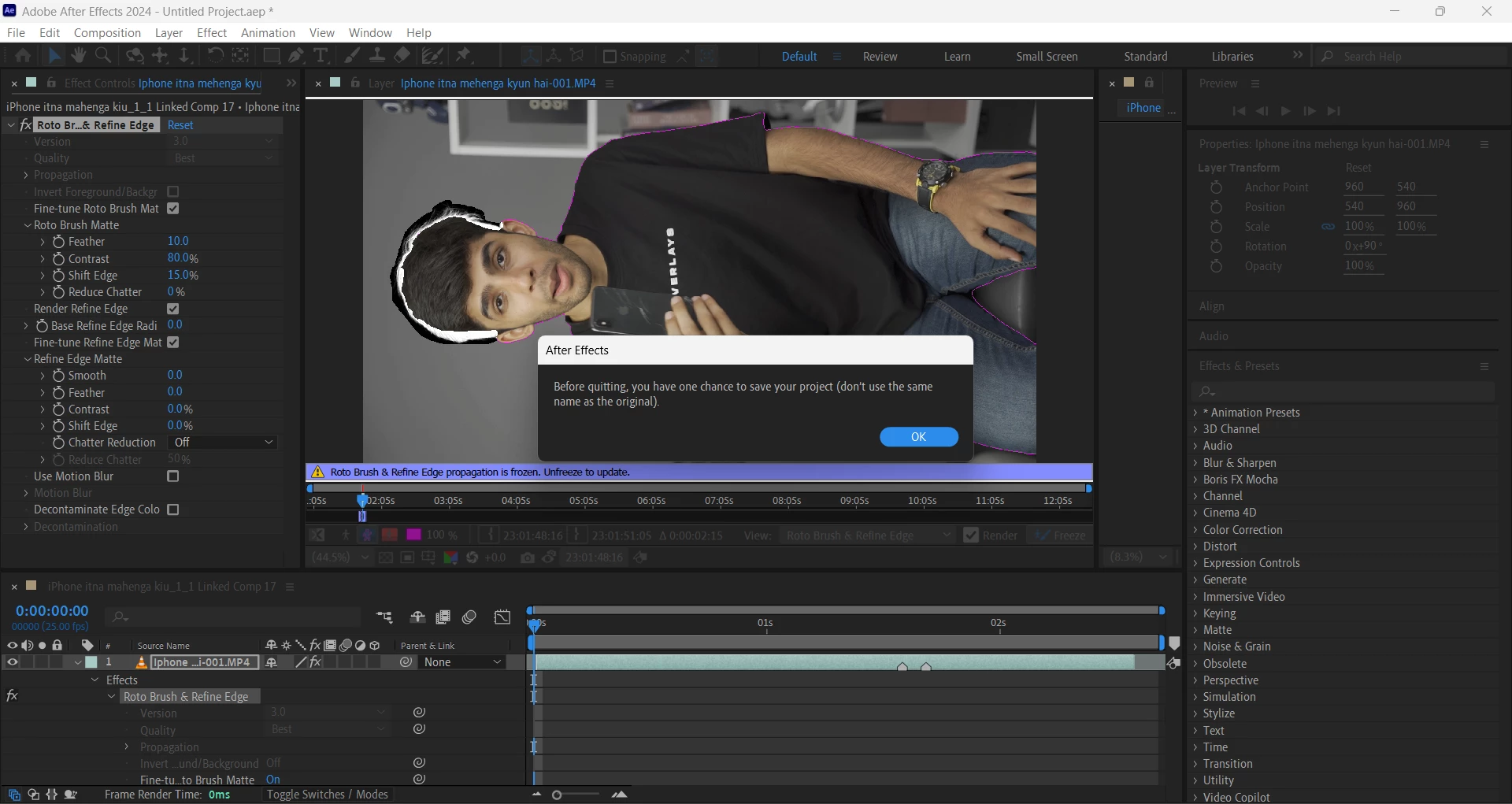
Task: Open the Properties panel menu icon
Action: [1484, 145]
